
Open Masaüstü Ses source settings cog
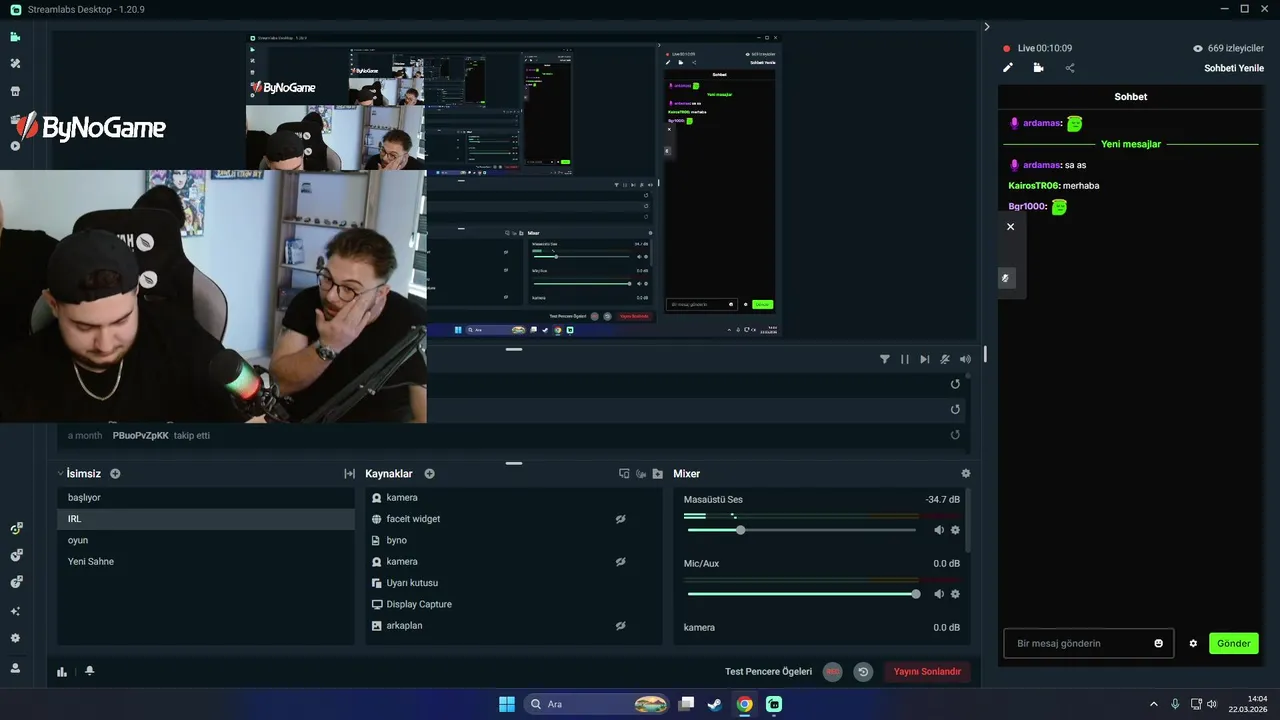(x=955, y=530)
